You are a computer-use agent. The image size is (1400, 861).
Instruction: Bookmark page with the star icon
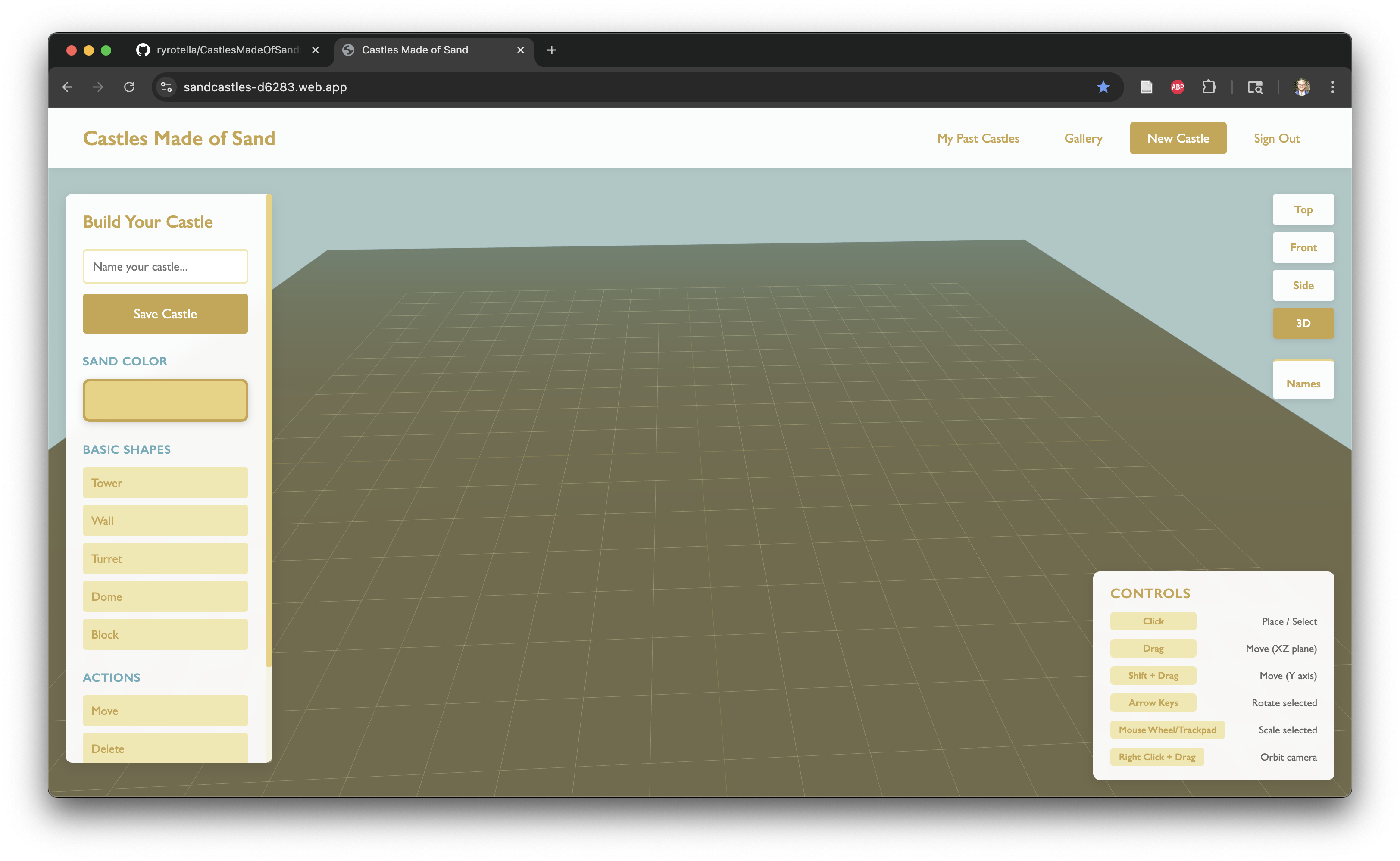coord(1103,87)
